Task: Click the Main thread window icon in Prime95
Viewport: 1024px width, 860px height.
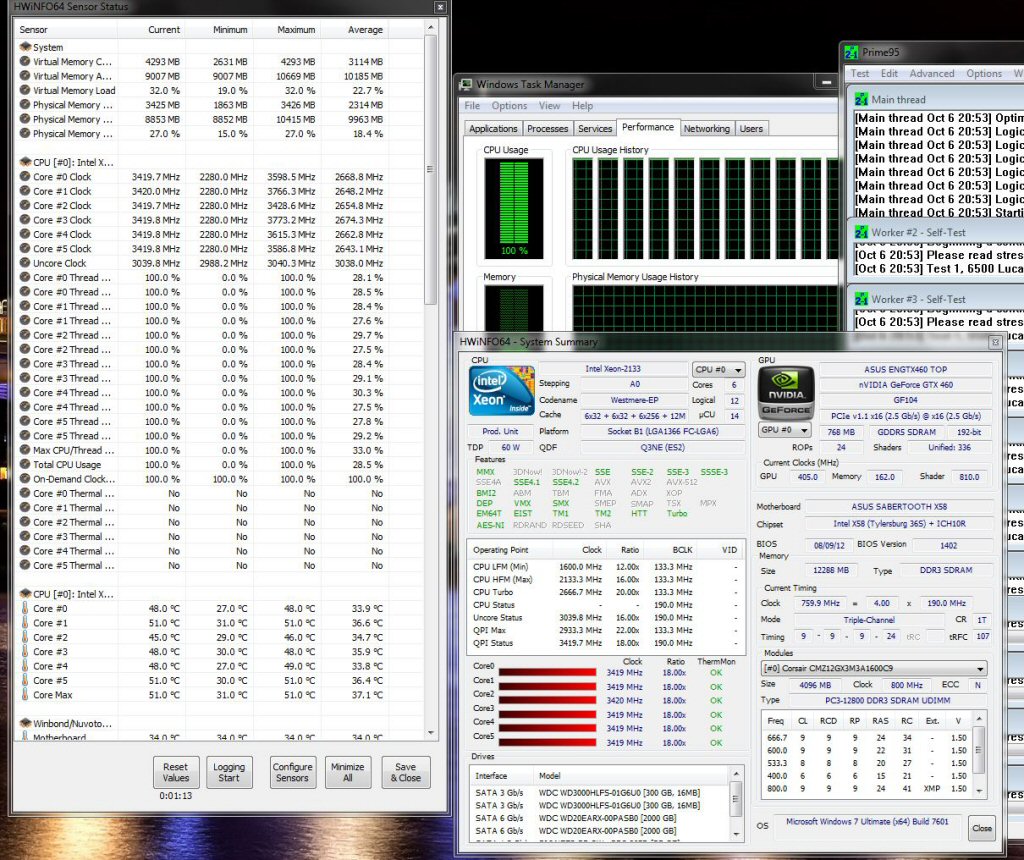Action: tap(861, 99)
